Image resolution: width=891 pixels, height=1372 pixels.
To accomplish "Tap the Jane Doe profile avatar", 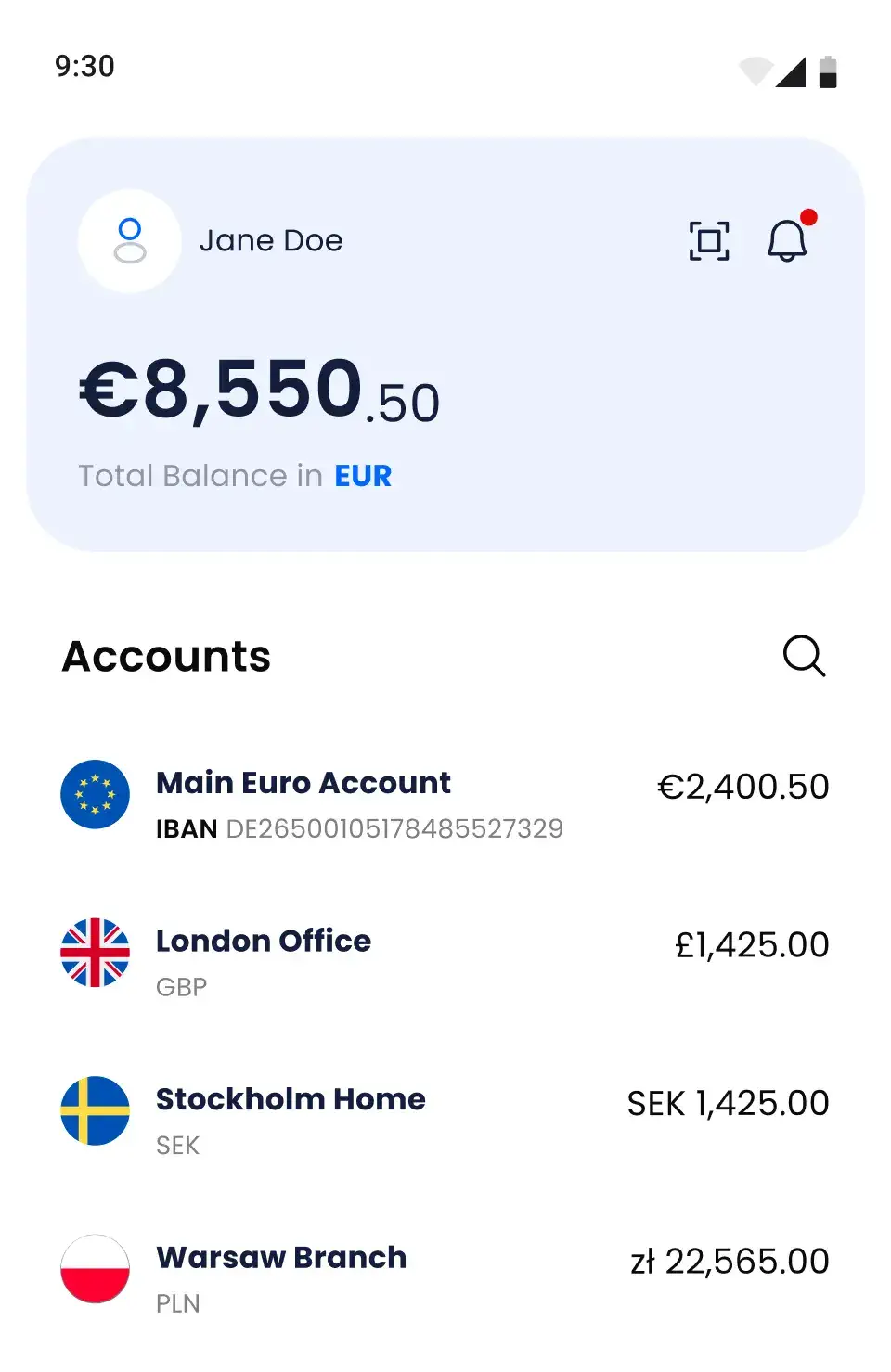I will (x=130, y=241).
